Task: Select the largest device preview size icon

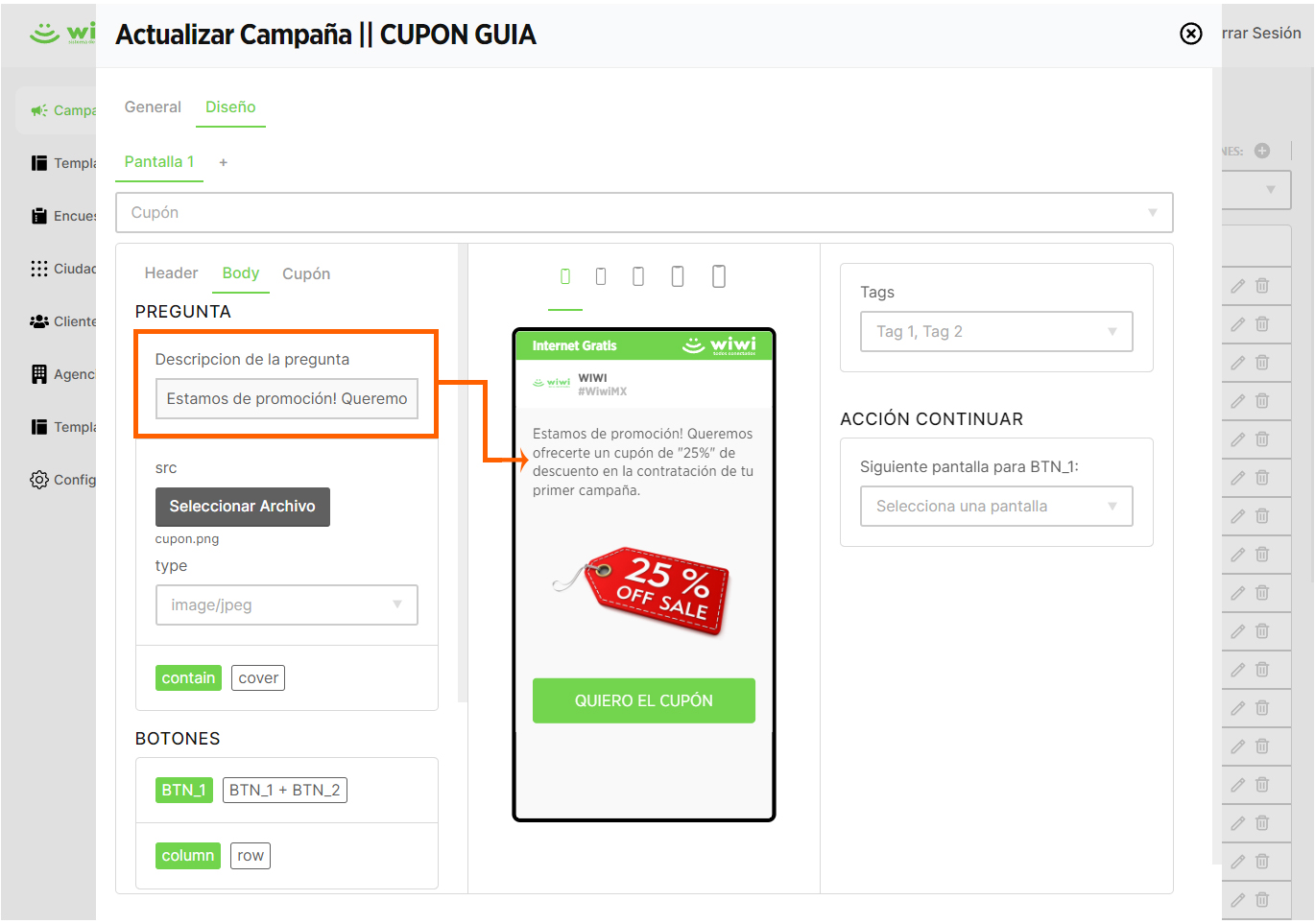Action: click(x=719, y=276)
